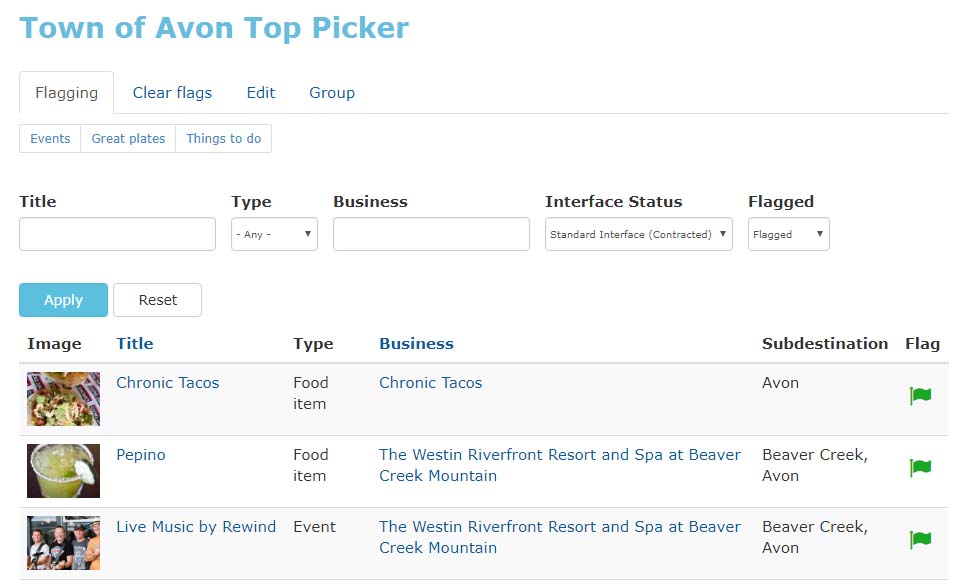Sort the table by Business column header

point(416,344)
